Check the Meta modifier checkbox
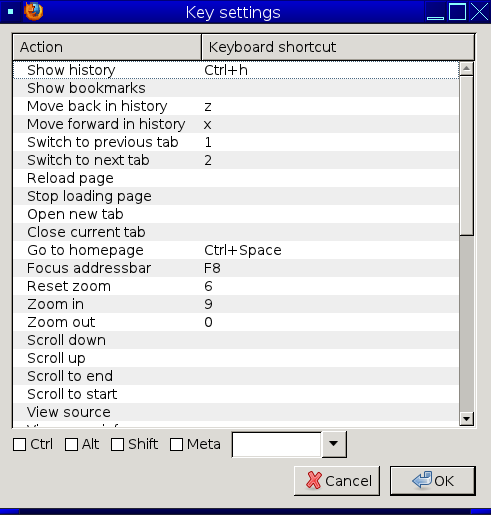Viewport: 491px width, 515px height. [176, 444]
